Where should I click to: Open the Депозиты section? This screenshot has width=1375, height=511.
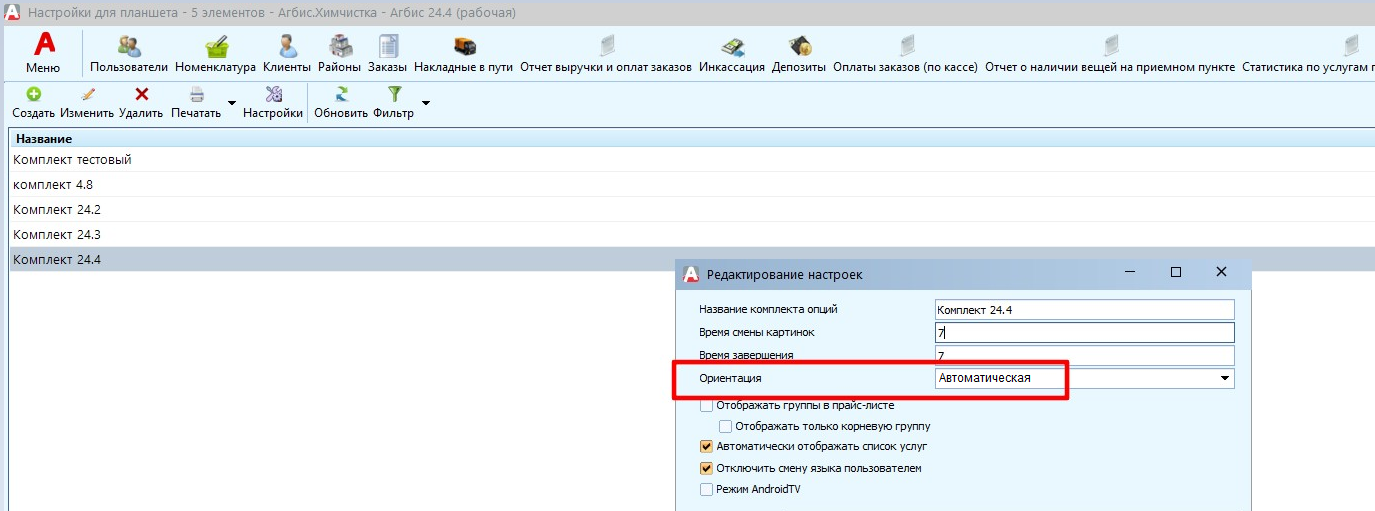[x=798, y=47]
